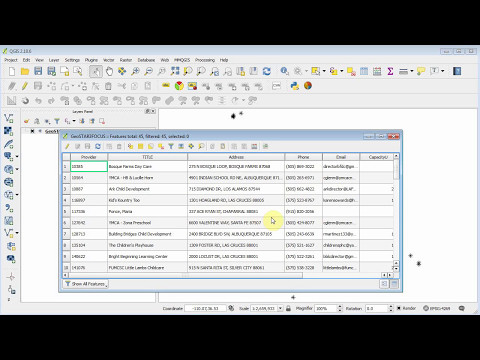
Task: Click the Email column header
Action: click(341, 157)
